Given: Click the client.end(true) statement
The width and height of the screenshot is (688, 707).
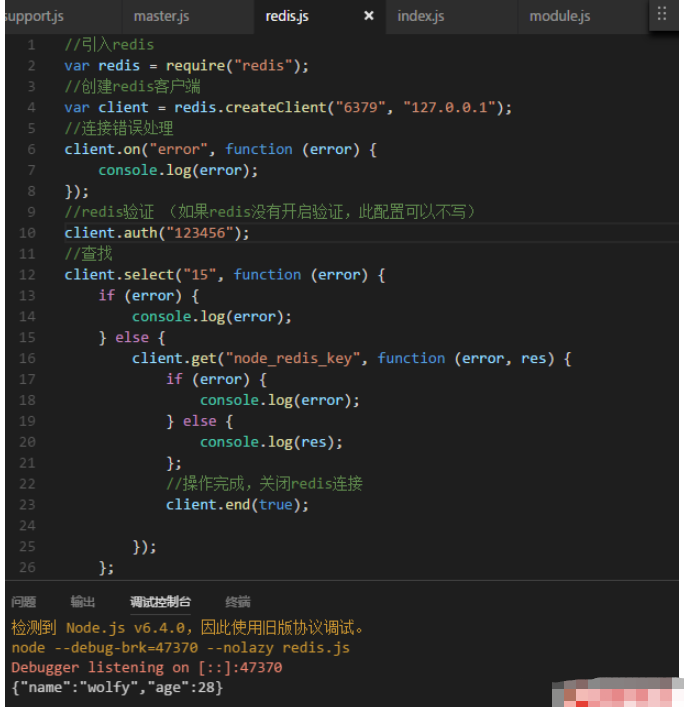Looking at the screenshot, I should pyautogui.click(x=237, y=505).
